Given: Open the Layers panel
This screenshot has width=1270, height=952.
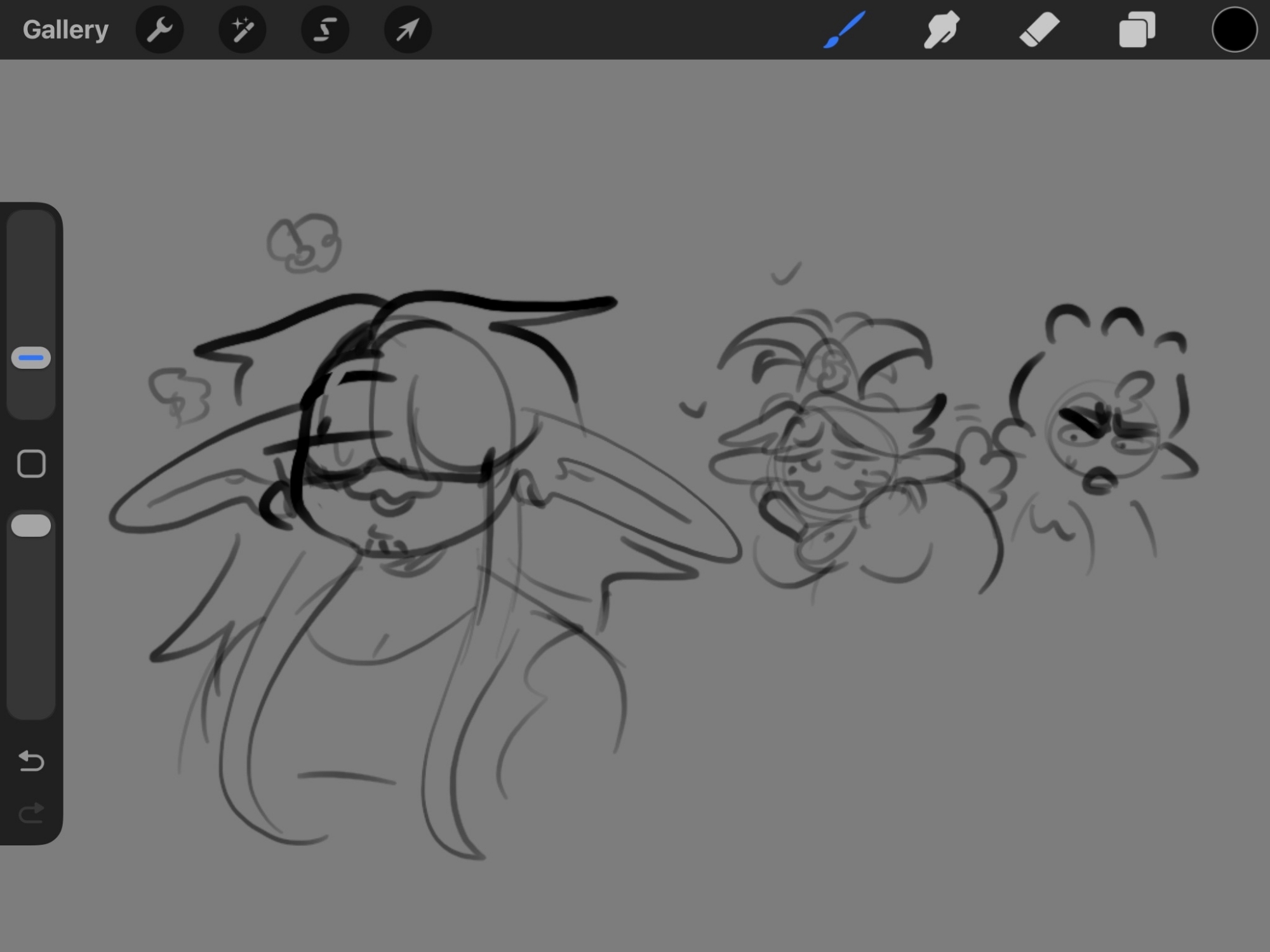Looking at the screenshot, I should tap(1137, 30).
